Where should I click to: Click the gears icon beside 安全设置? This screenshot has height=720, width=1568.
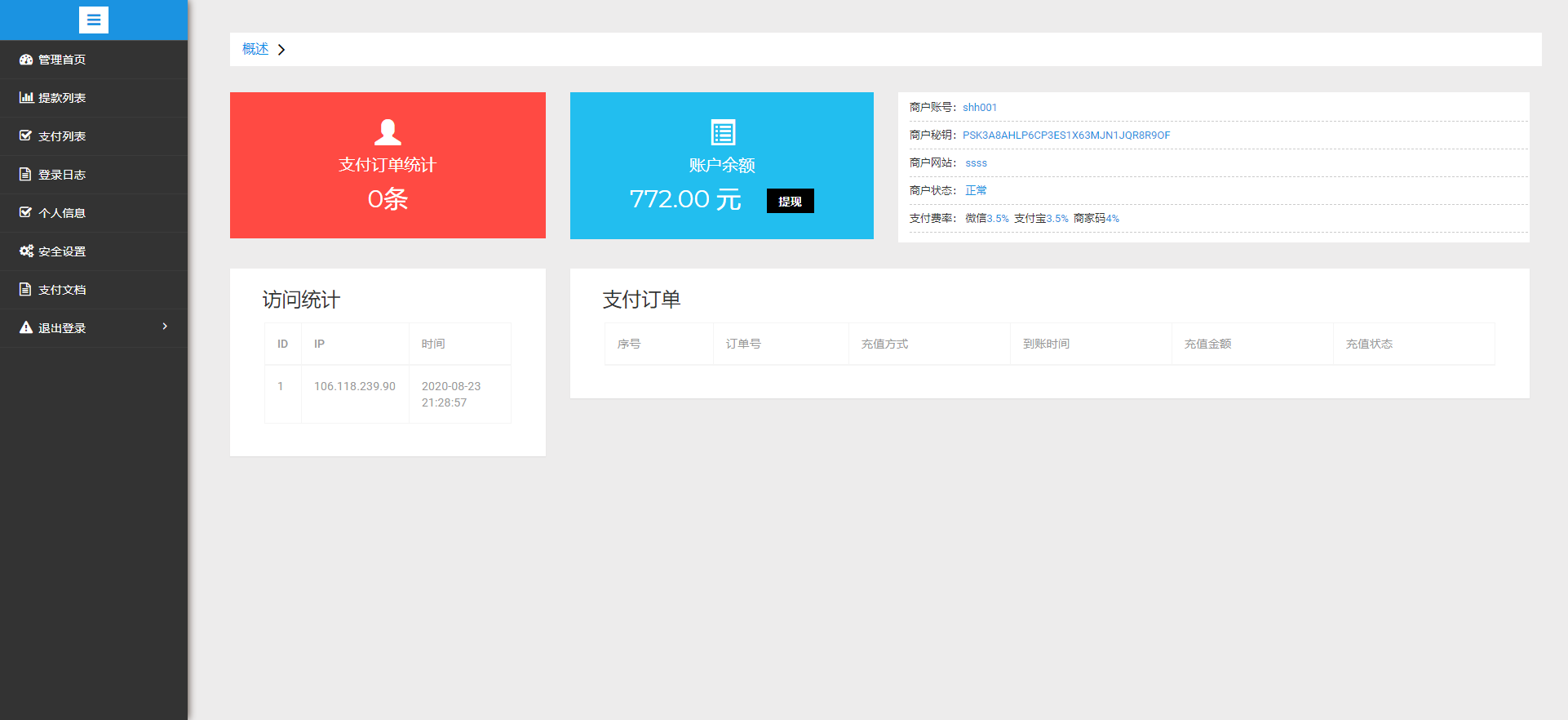click(26, 251)
